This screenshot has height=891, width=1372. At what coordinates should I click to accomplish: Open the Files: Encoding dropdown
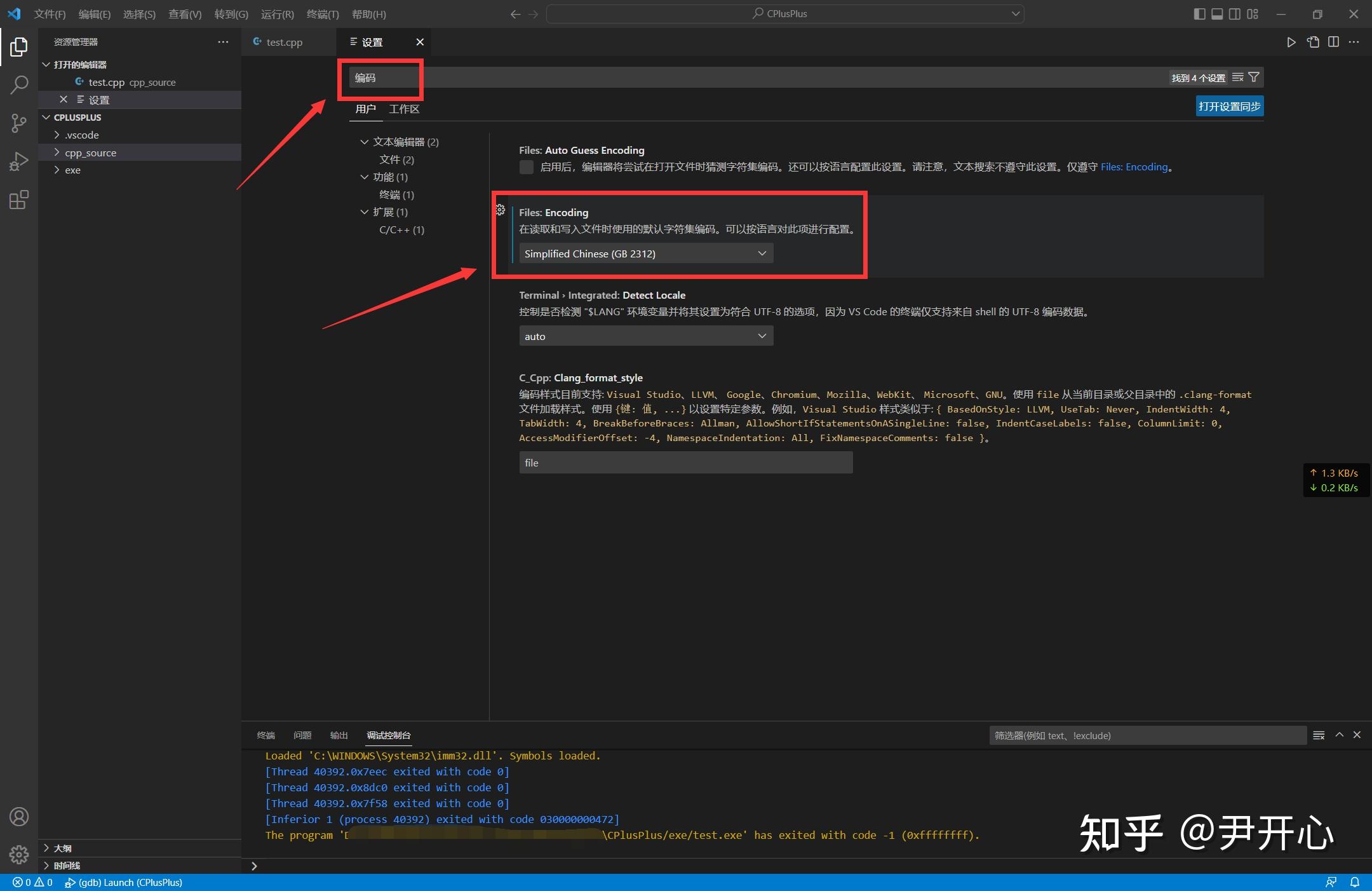tap(646, 254)
